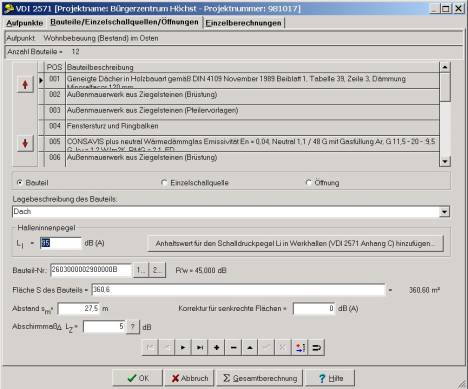Click Bauteil-Nr. button labeled 1...
The height and width of the screenshot is (389, 468).
(x=141, y=270)
